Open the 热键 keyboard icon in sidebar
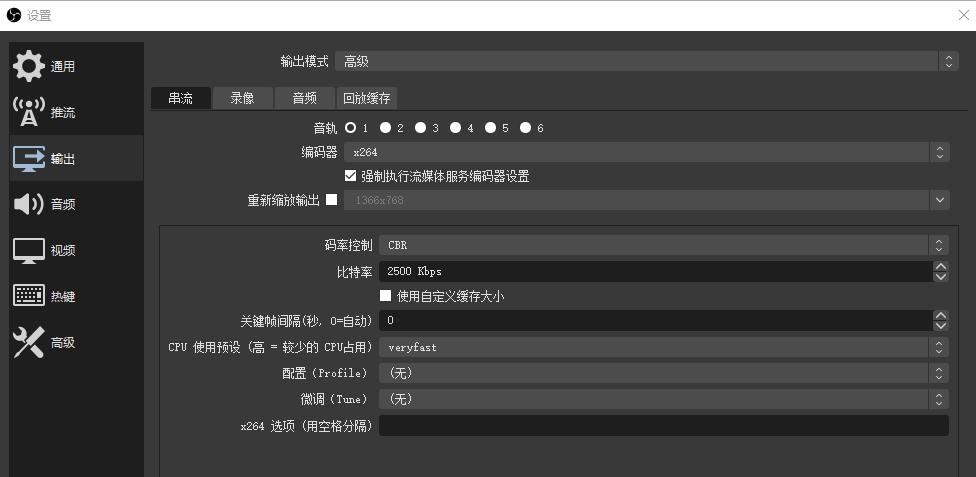The image size is (976, 477). [x=29, y=296]
